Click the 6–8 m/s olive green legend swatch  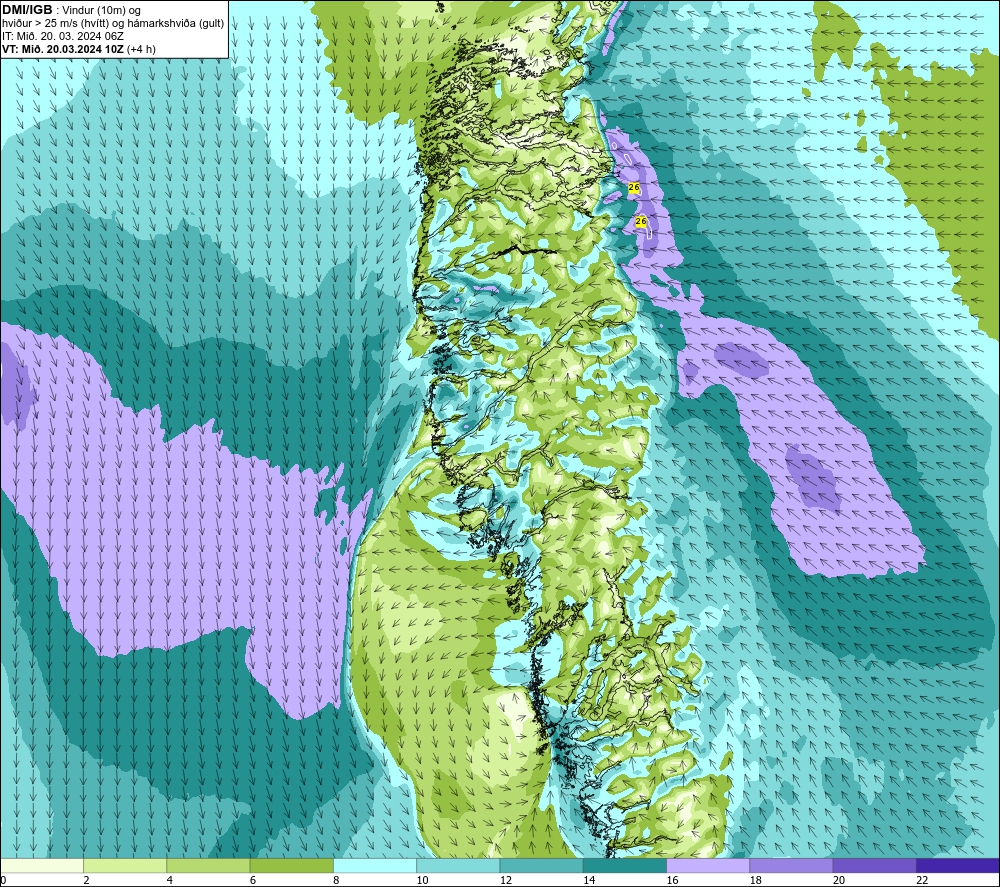[291, 865]
